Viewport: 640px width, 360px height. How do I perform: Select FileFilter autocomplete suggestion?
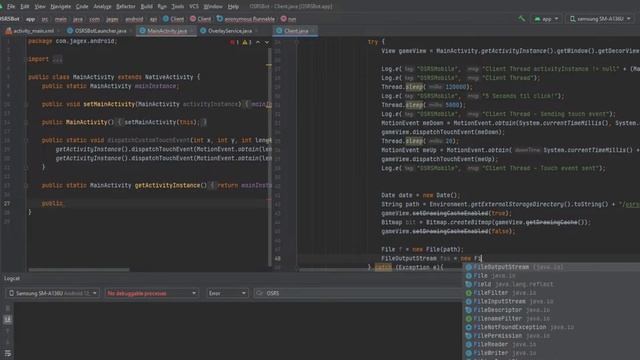pyautogui.click(x=552, y=293)
